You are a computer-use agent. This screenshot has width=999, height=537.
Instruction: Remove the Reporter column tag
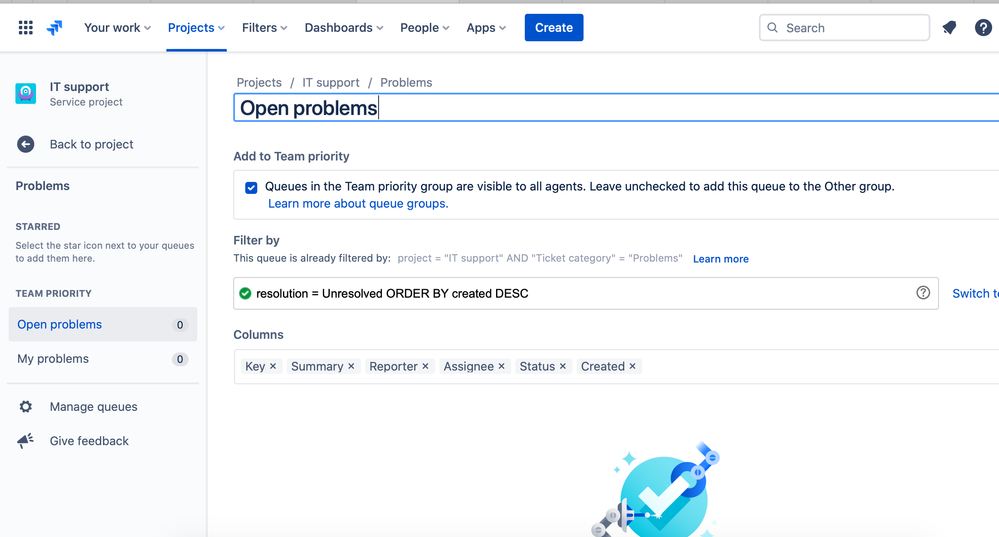pyautogui.click(x=425, y=366)
